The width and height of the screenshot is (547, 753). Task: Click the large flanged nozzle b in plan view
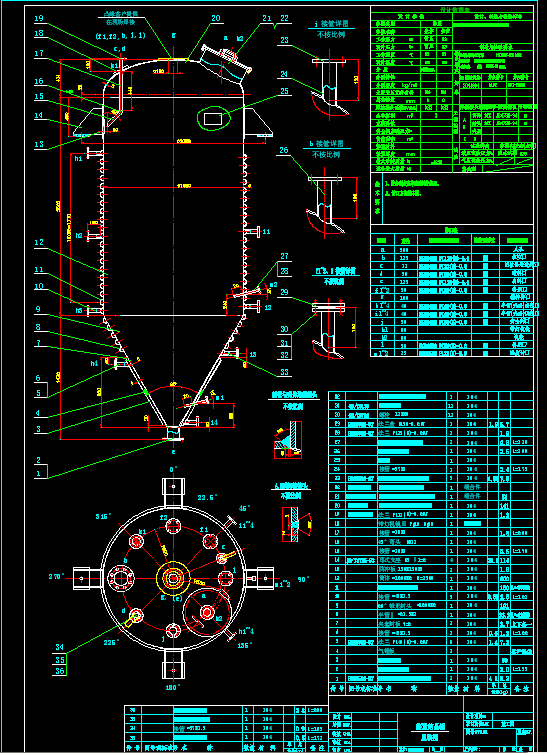click(123, 578)
